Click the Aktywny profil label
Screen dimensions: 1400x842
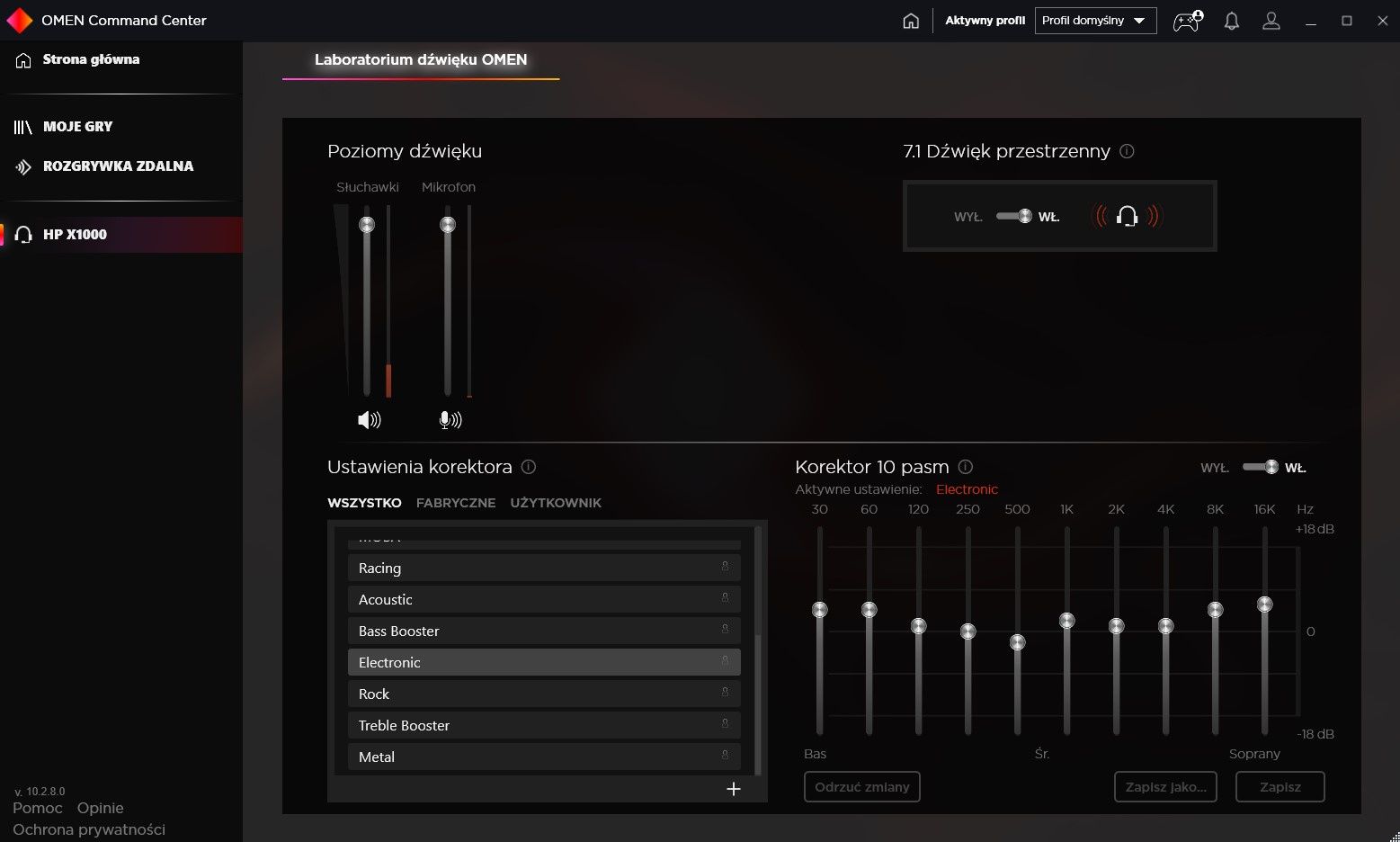[985, 21]
